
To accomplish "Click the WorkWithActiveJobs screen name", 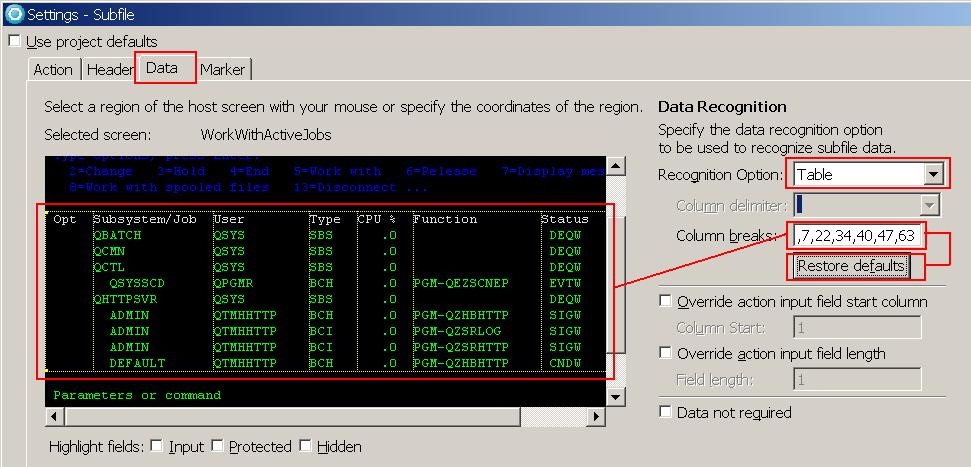I will [x=266, y=134].
